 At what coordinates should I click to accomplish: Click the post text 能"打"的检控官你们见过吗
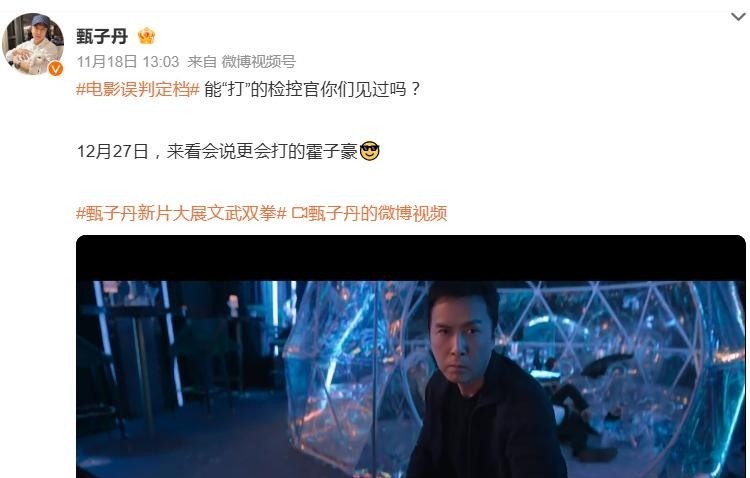pyautogui.click(x=312, y=89)
